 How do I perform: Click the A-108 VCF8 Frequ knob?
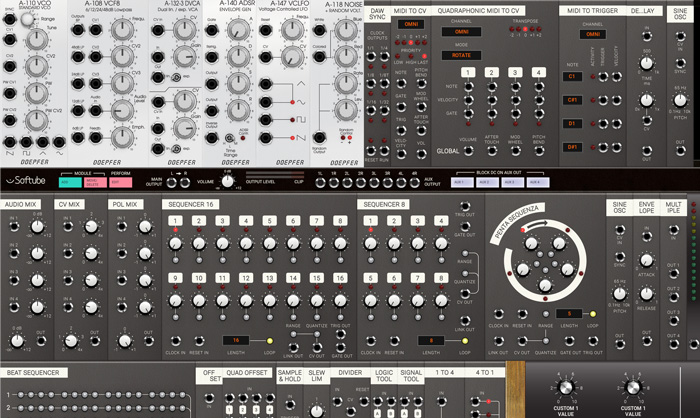pyautogui.click(x=122, y=30)
